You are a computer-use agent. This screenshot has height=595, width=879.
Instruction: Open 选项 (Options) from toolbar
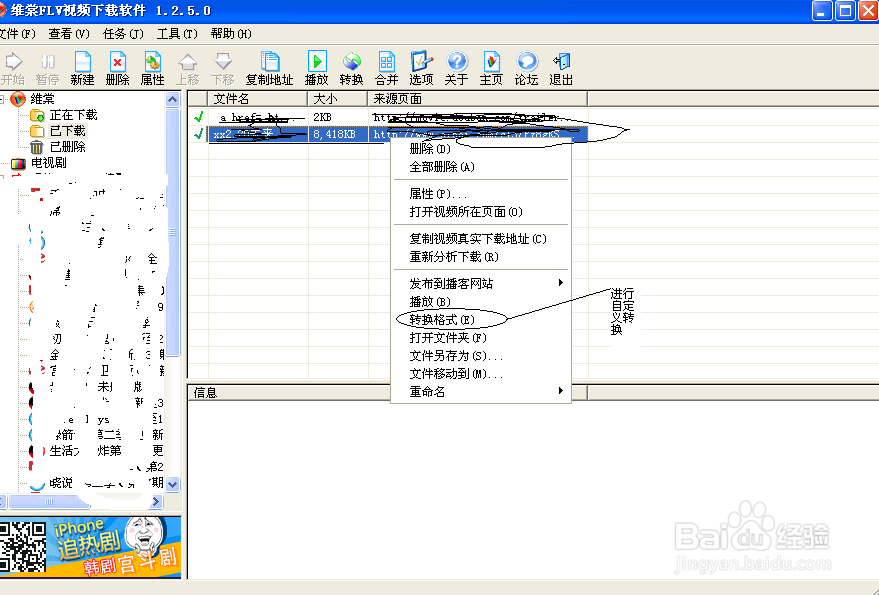pos(422,68)
